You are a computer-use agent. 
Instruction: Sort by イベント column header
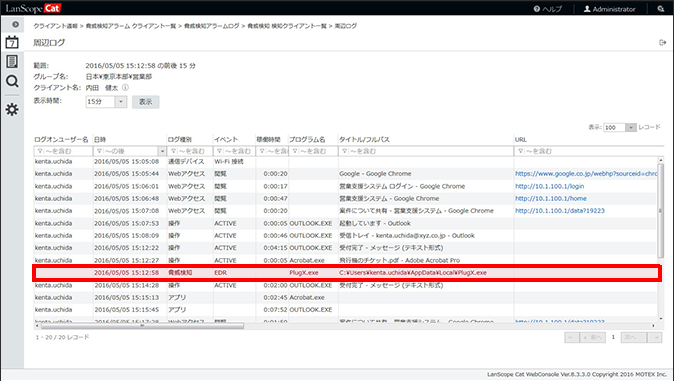pyautogui.click(x=226, y=139)
